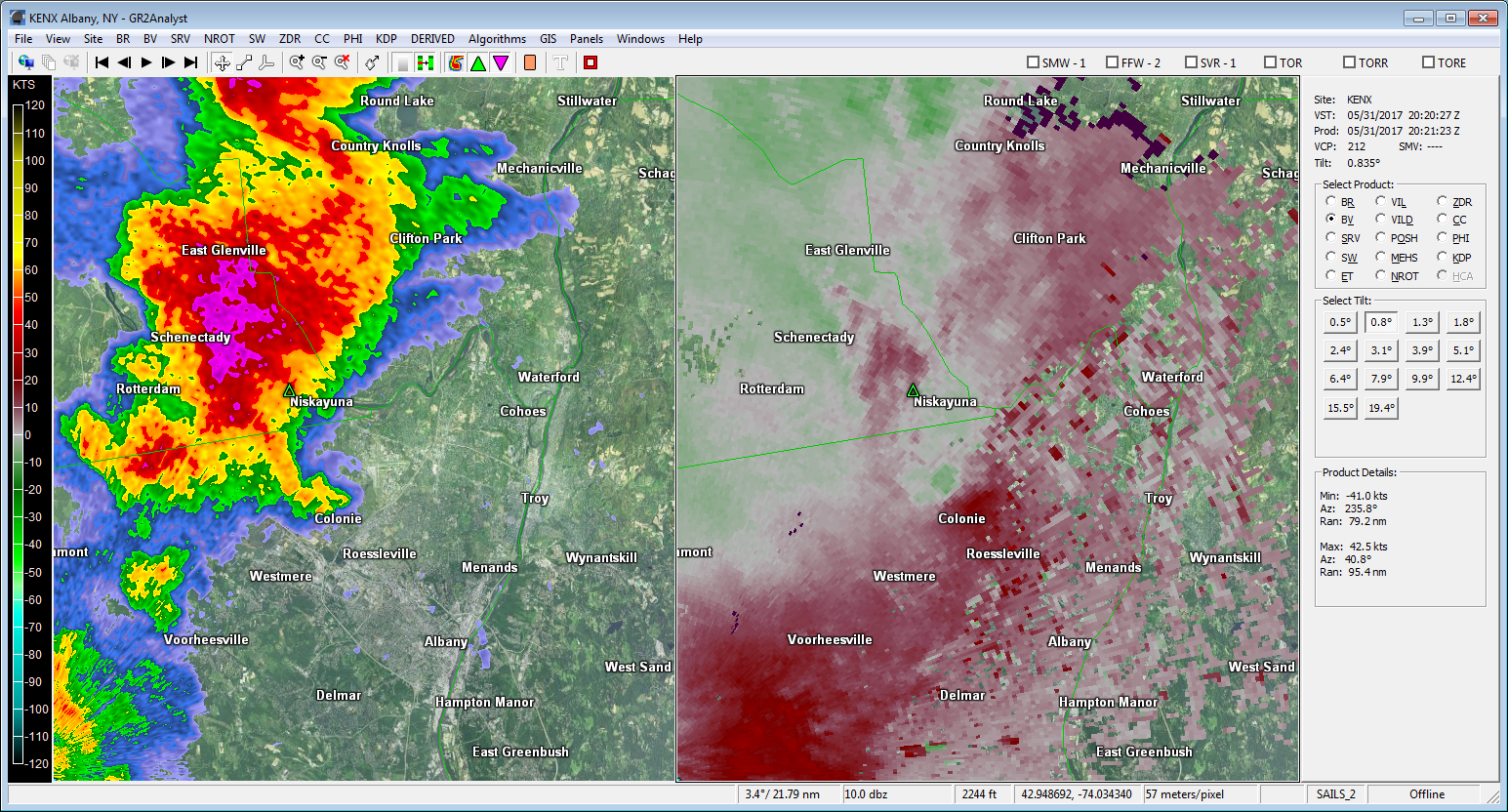The image size is (1508, 812).
Task: Click the copy image toolbar icon
Action: click(x=49, y=62)
